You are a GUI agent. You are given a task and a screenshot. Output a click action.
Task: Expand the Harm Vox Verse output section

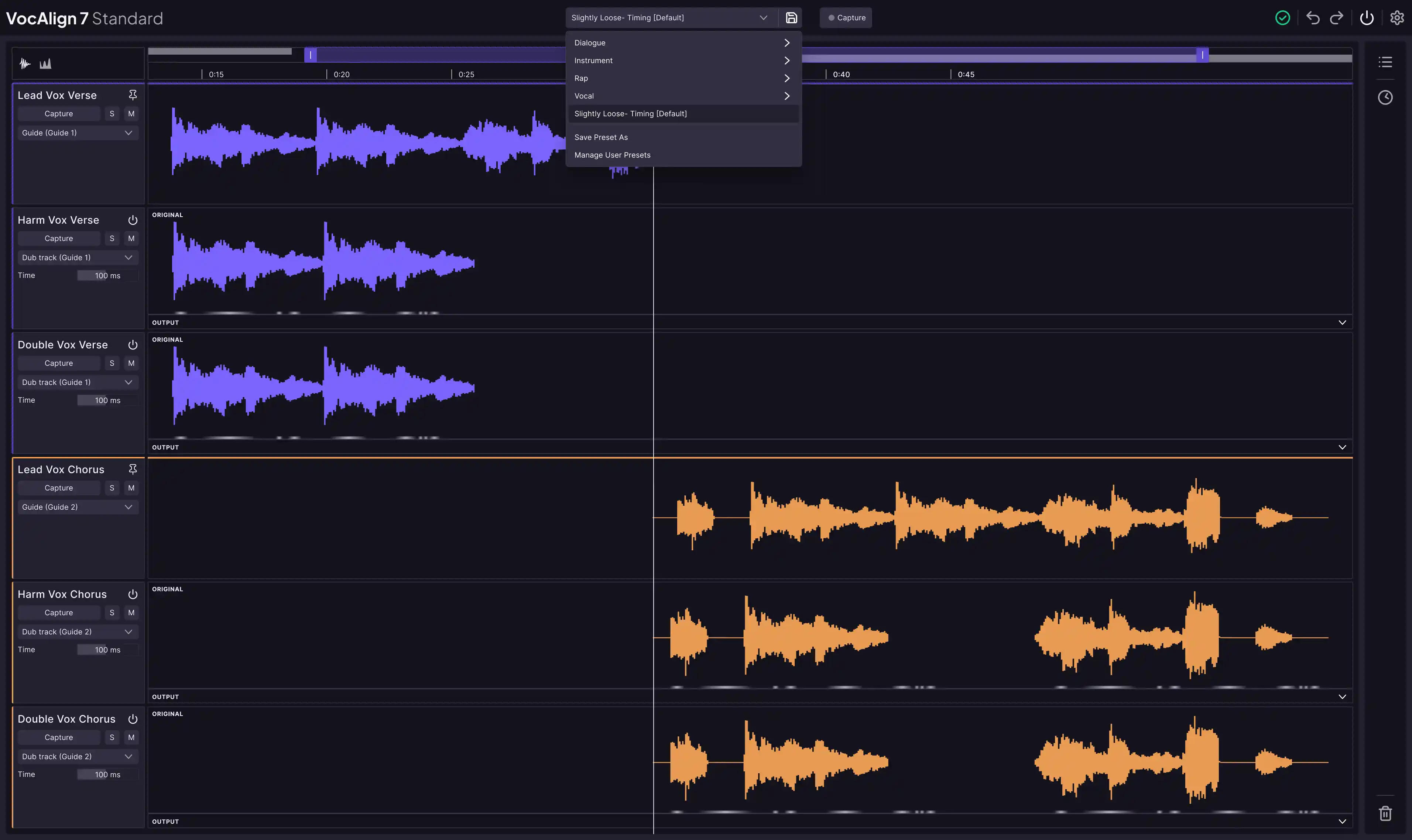[x=1342, y=322]
